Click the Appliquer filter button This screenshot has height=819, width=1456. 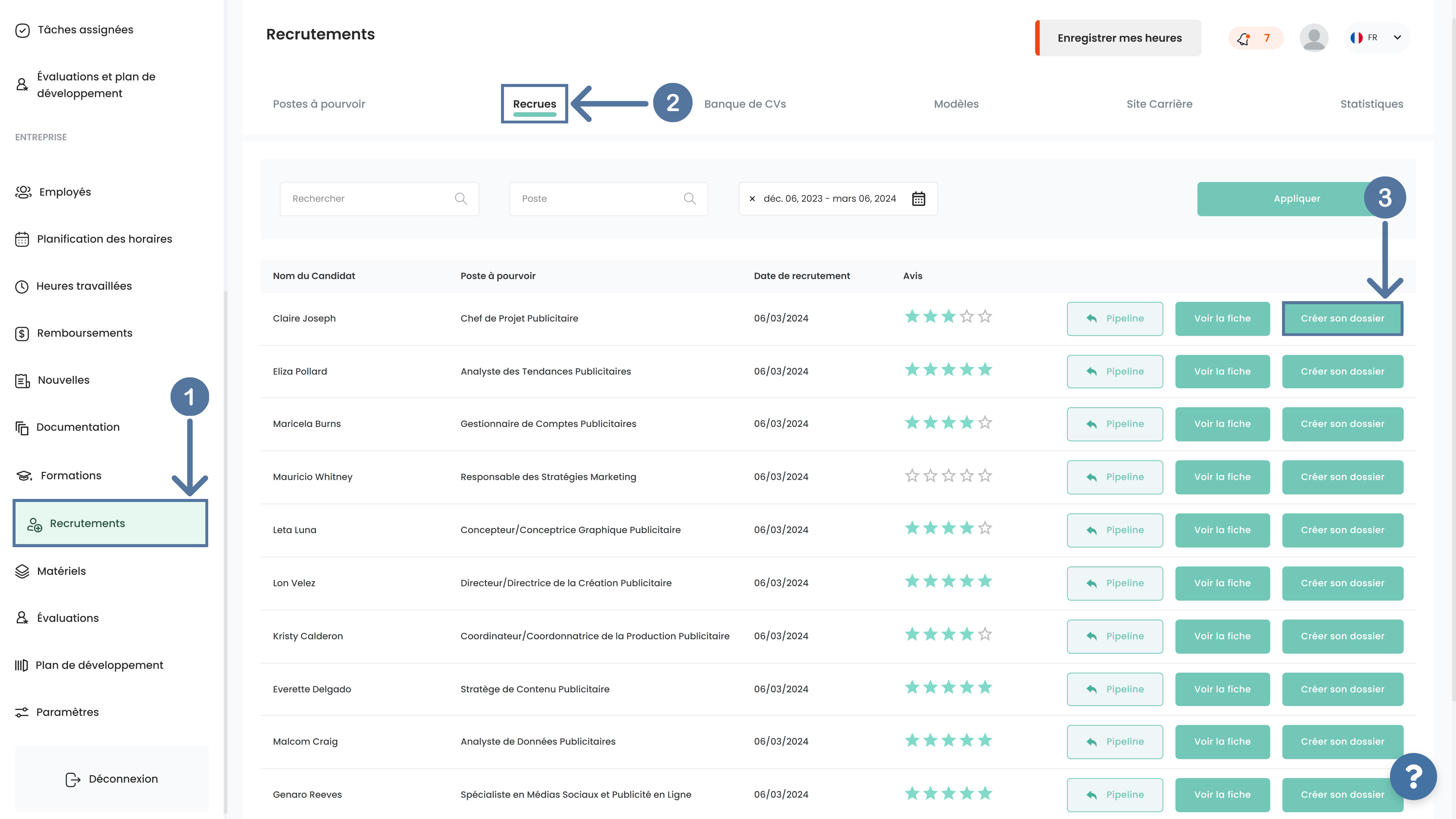coord(1297,199)
